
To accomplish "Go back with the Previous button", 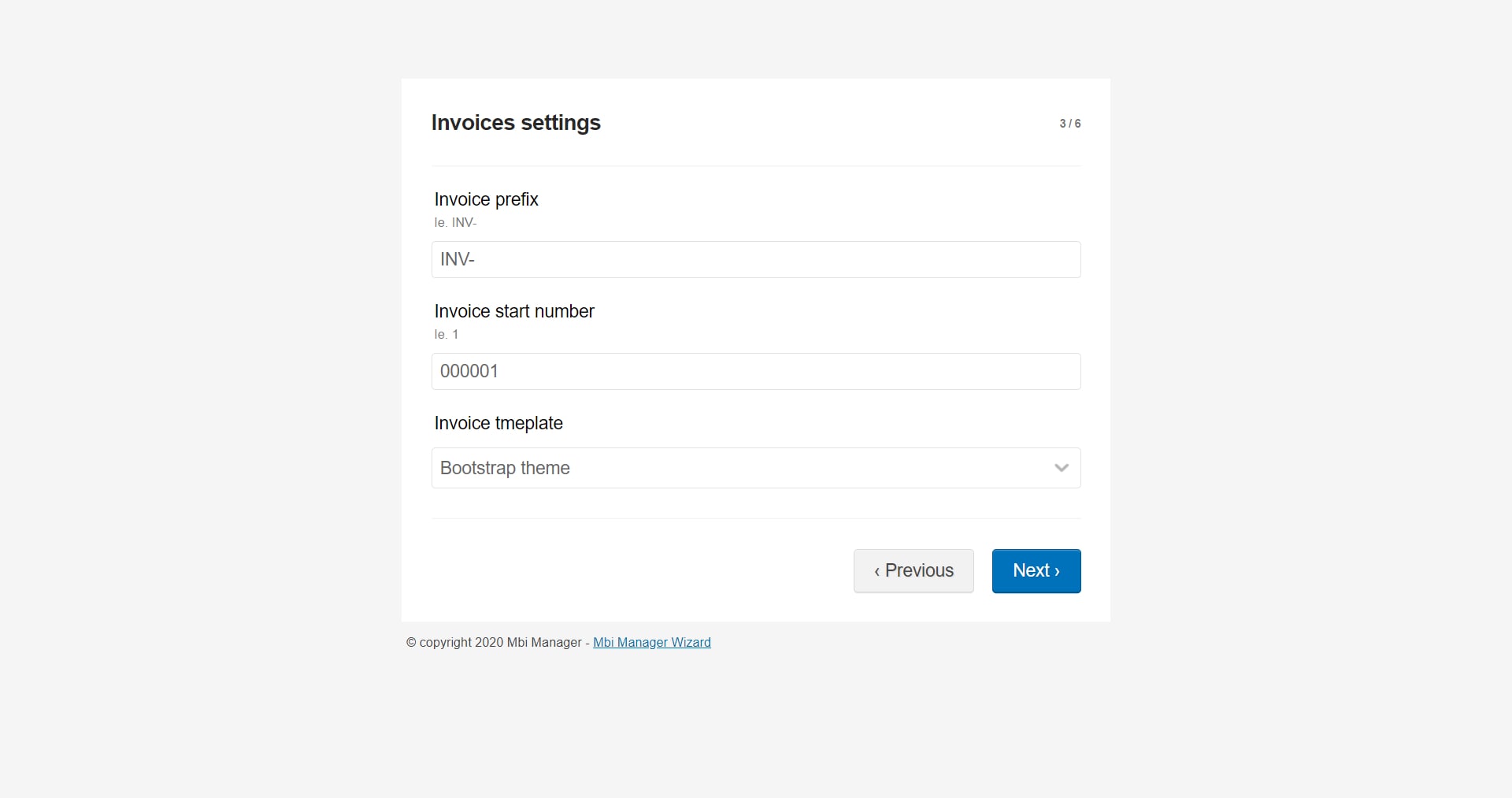I will [x=913, y=570].
